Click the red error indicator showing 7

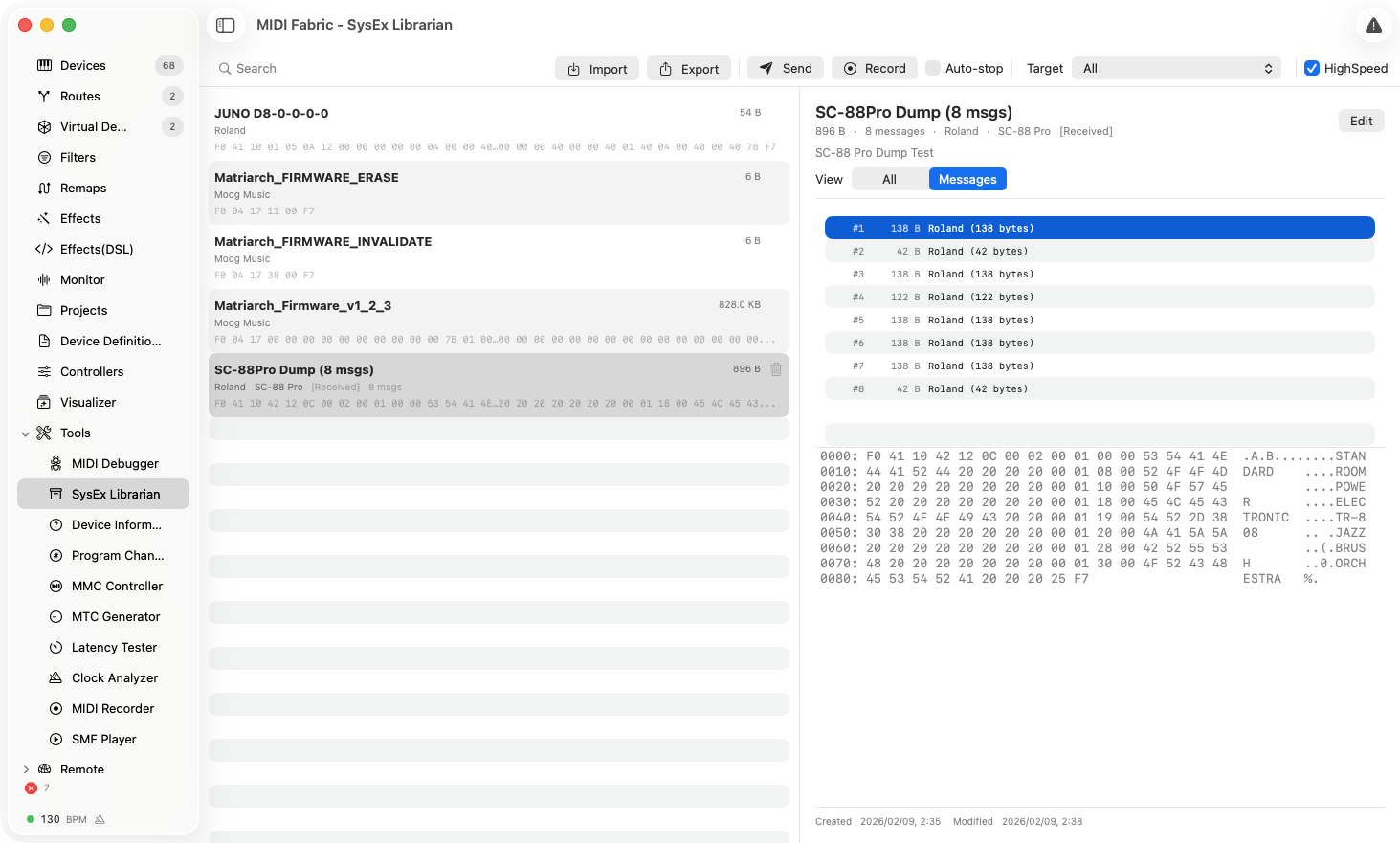31,788
